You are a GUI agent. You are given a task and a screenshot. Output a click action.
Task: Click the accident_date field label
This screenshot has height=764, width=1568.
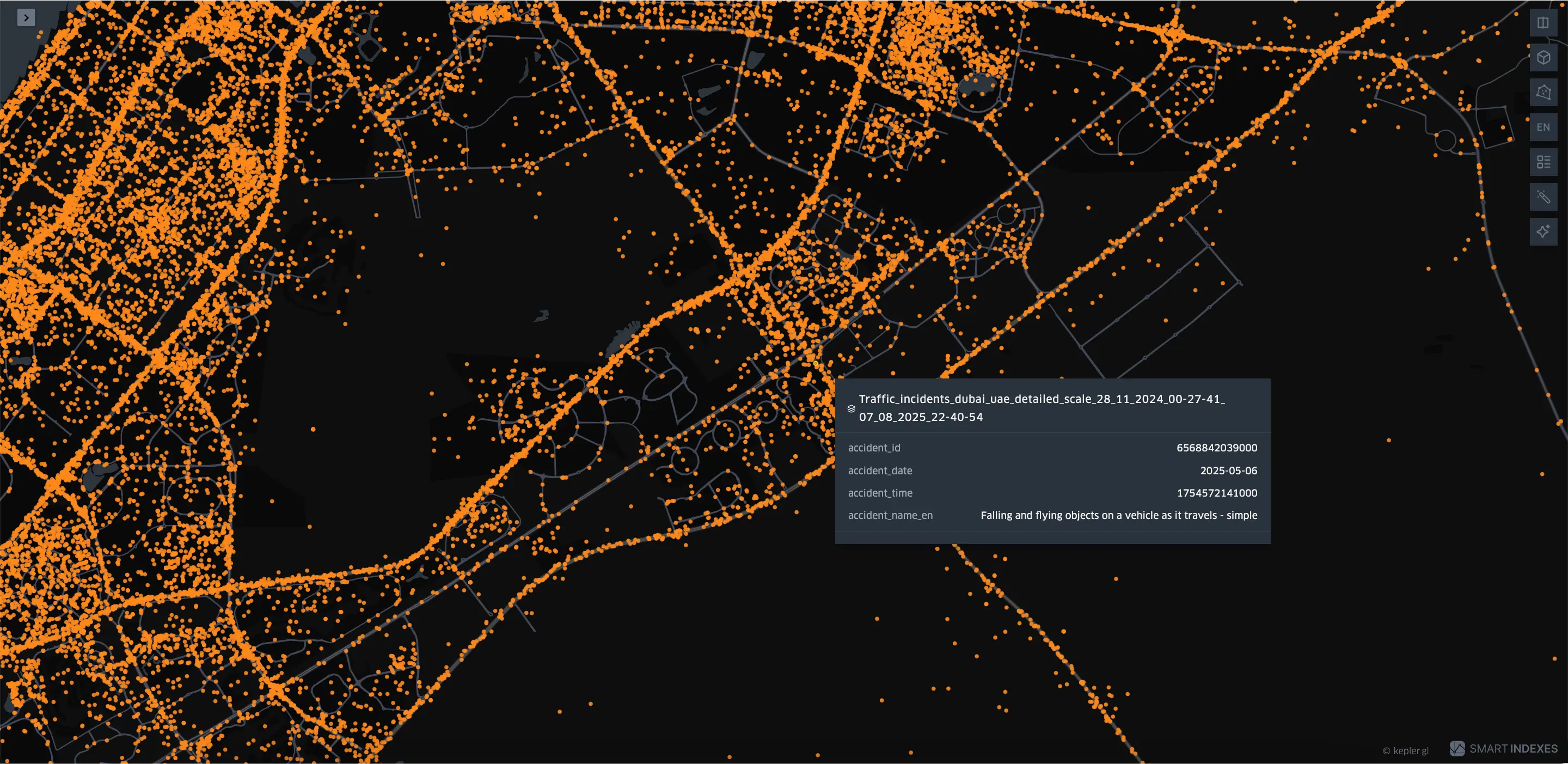880,470
